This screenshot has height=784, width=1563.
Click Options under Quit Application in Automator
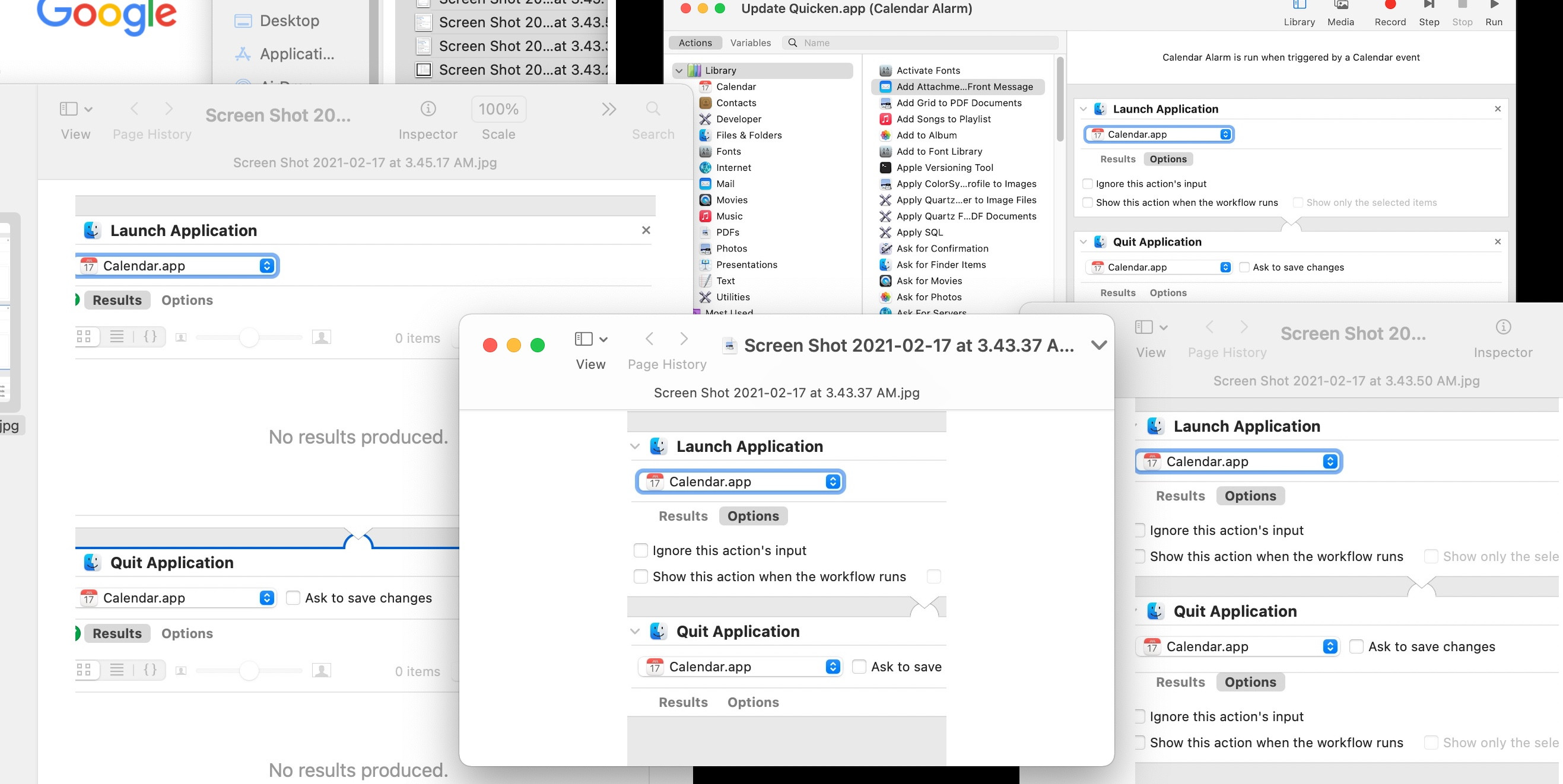click(x=1167, y=293)
